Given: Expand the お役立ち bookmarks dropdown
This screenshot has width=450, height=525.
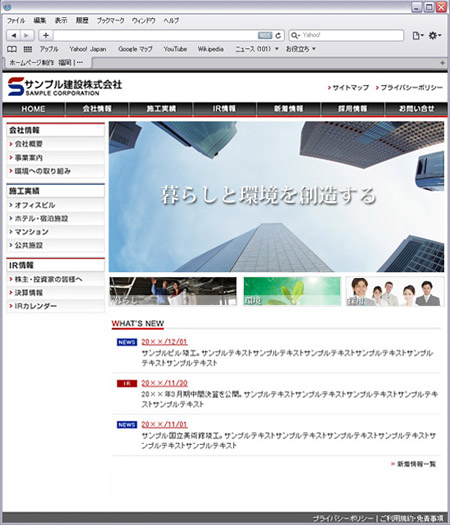Looking at the screenshot, I should [x=300, y=49].
